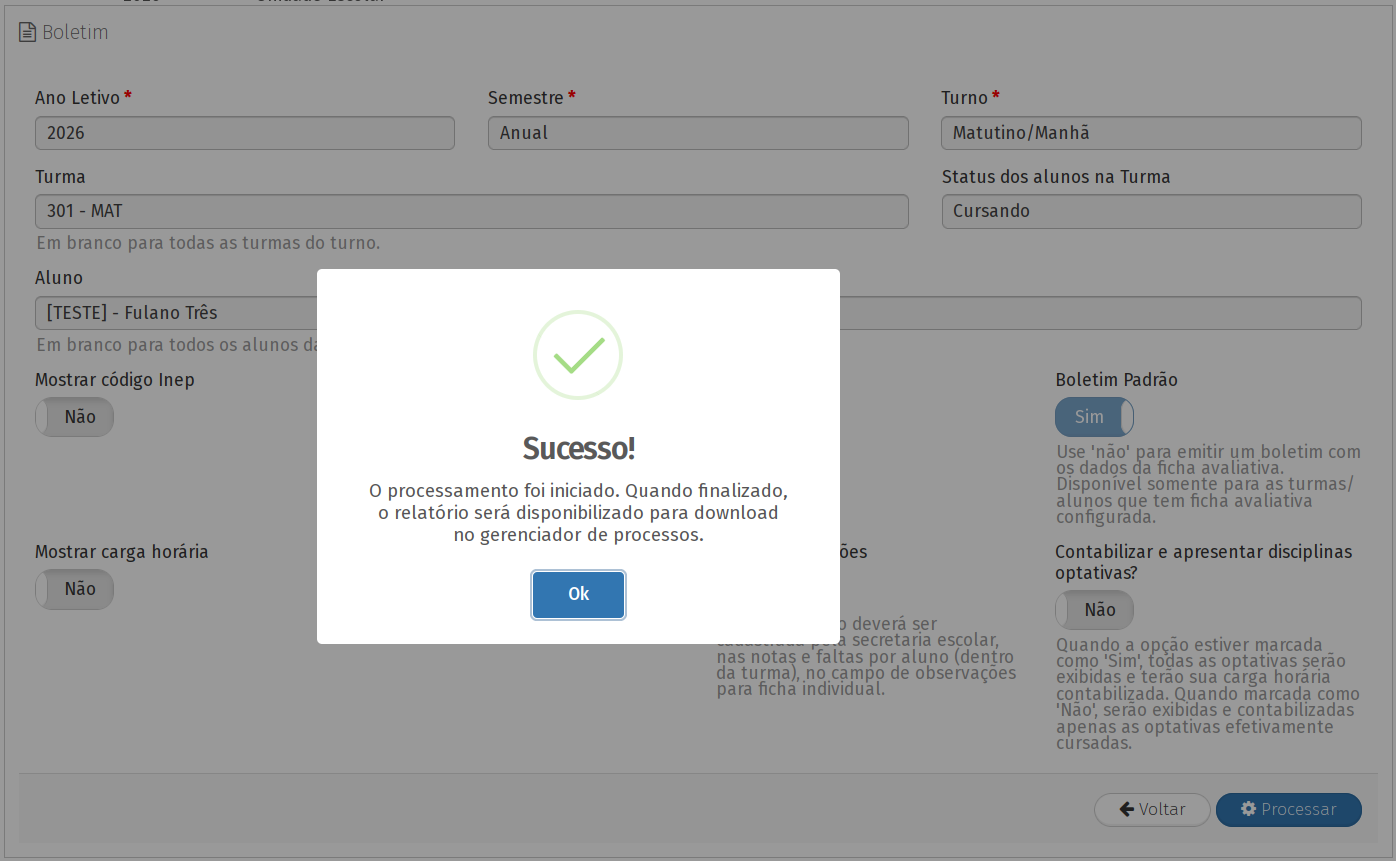1396x861 pixels.
Task: Toggle the optional disciplines (optativas) switch
Action: click(x=1094, y=610)
